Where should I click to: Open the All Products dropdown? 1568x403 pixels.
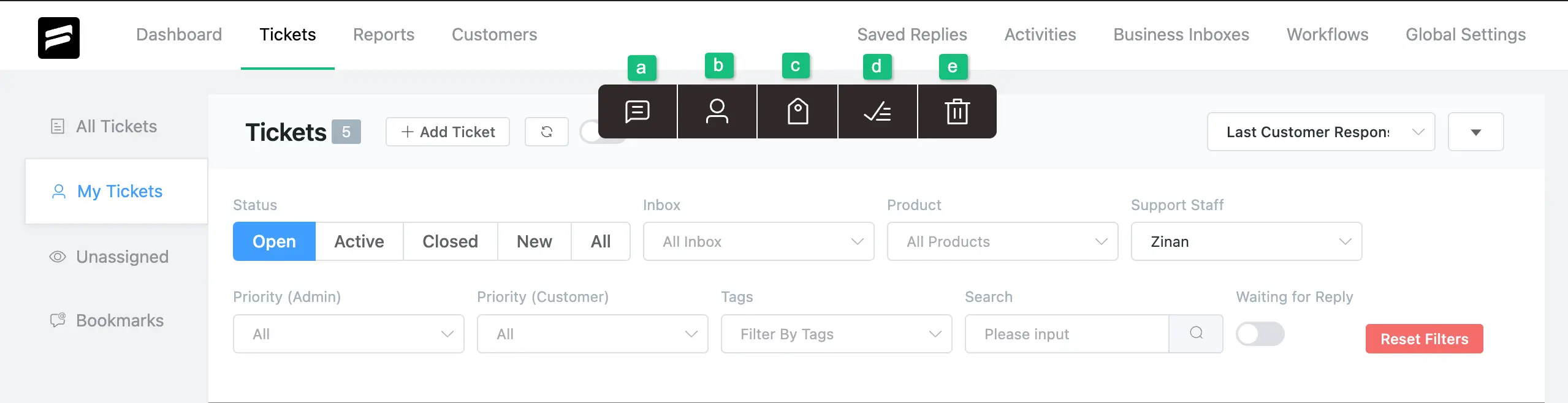1002,241
